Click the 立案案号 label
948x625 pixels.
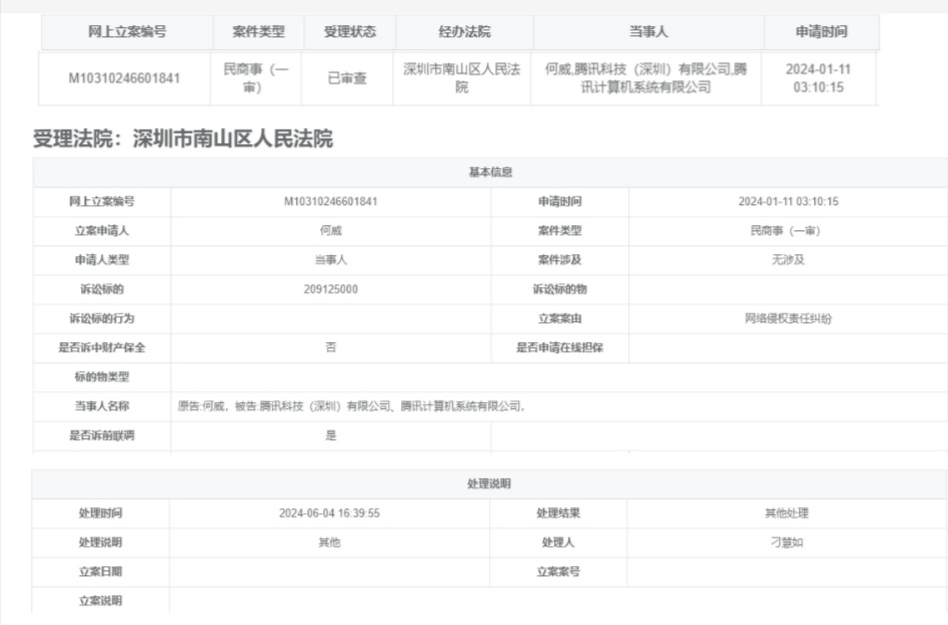pos(558,572)
